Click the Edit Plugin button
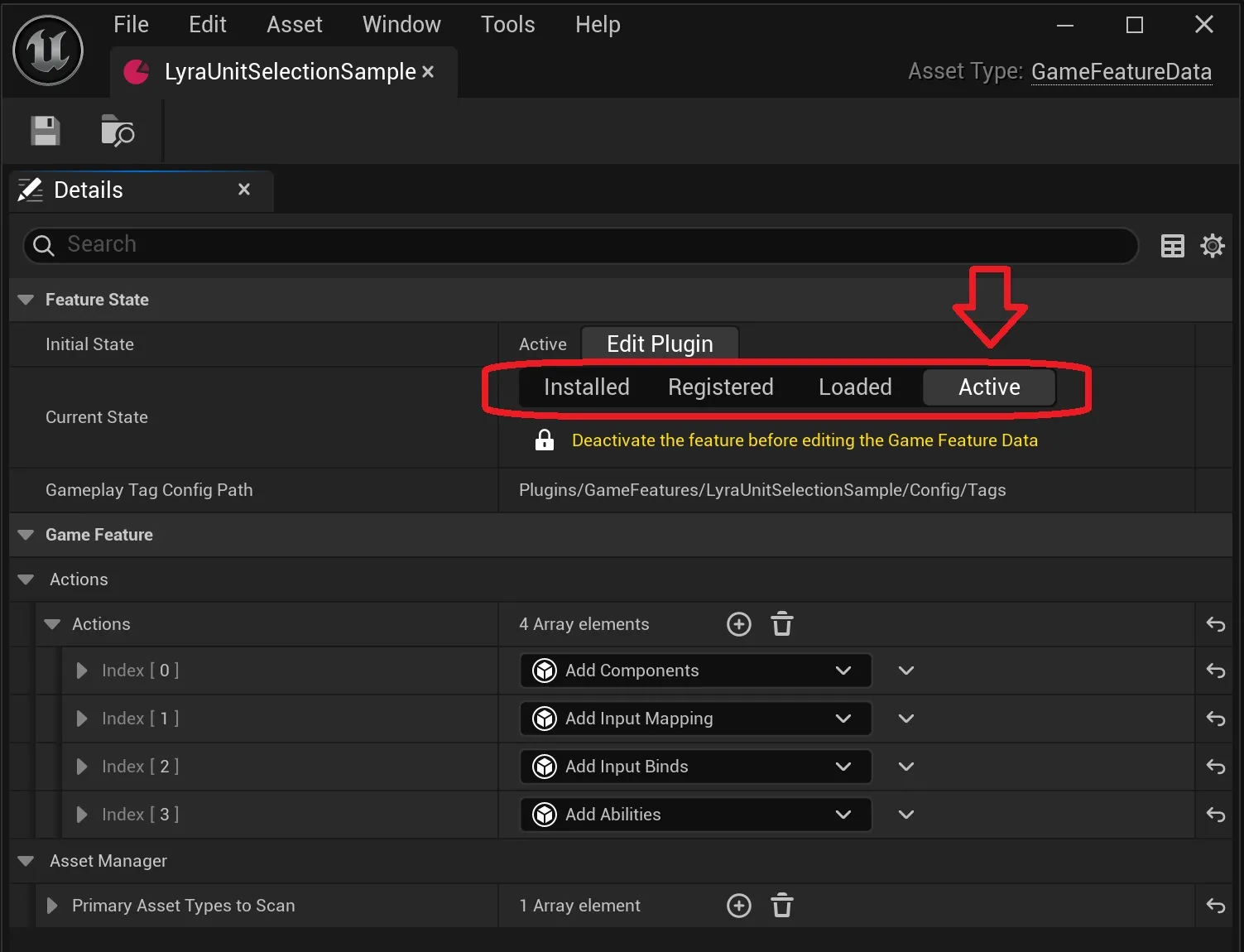The image size is (1244, 952). tap(660, 344)
